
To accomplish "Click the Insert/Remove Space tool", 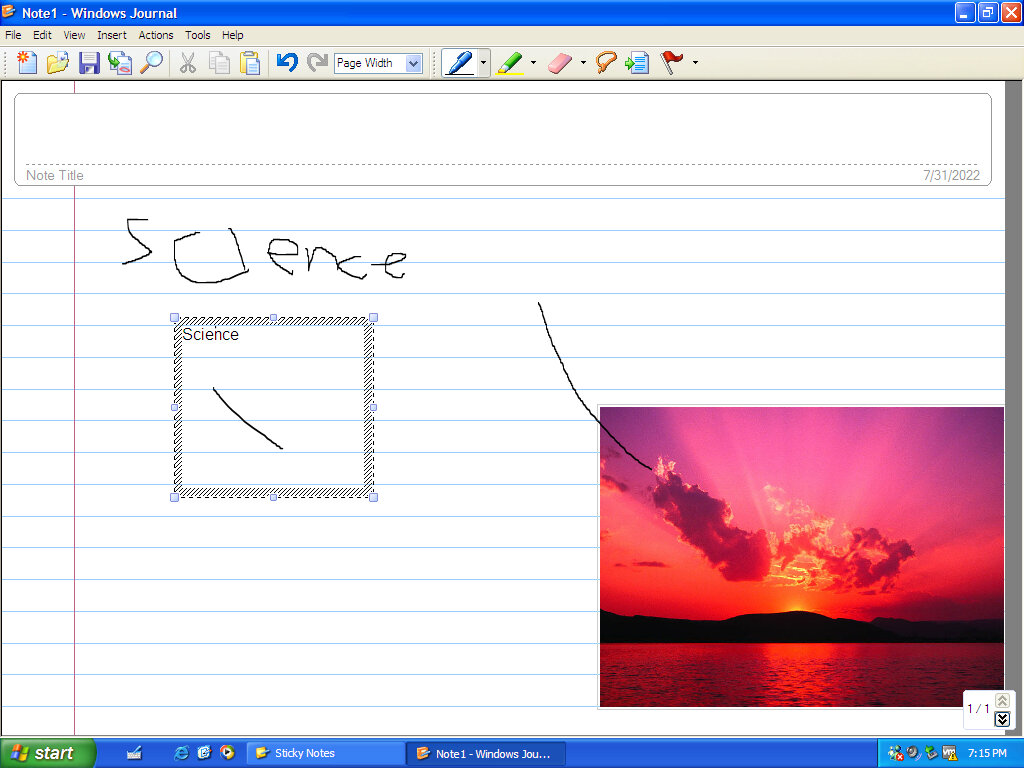I will 637,63.
